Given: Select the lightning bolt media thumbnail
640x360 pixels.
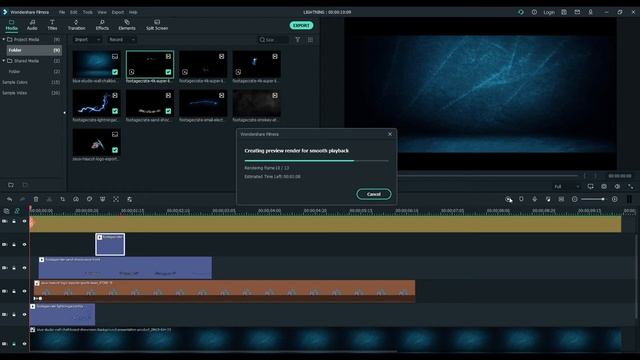Looking at the screenshot, I should click(96, 103).
